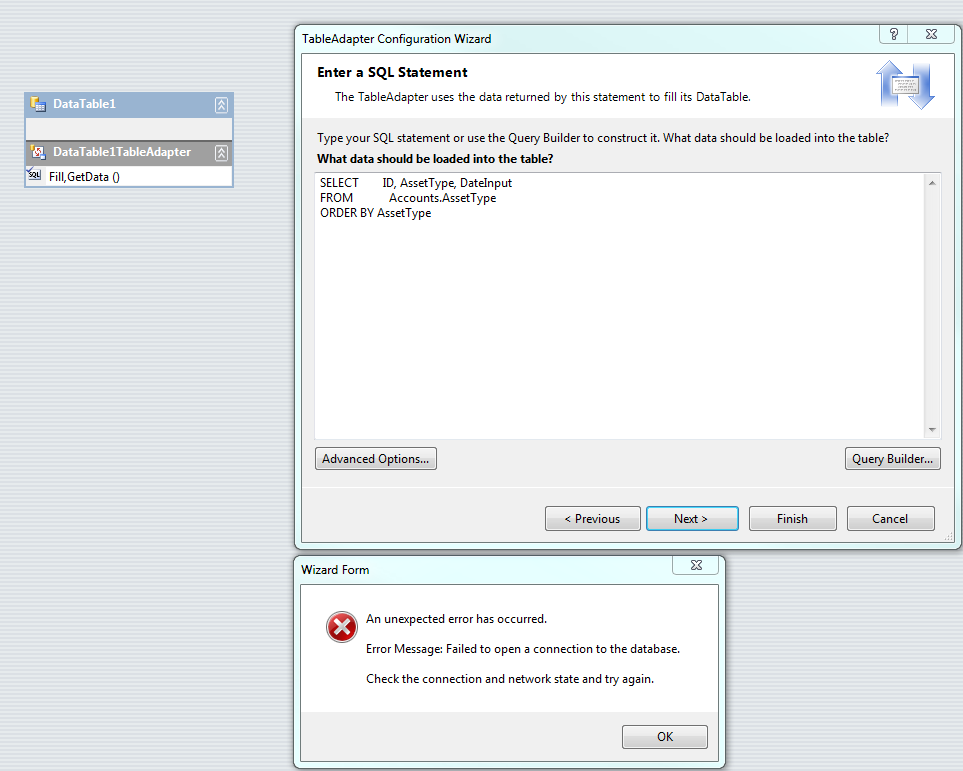Close the Wizard Form error dialog

(x=695, y=566)
